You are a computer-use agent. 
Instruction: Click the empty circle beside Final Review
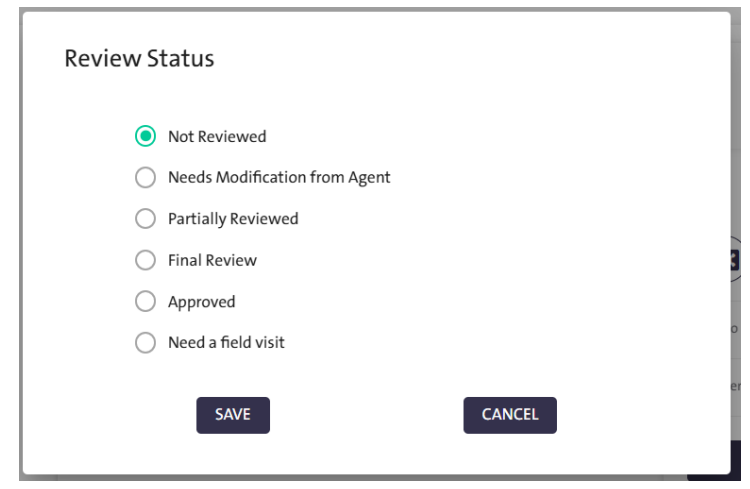pyautogui.click(x=145, y=260)
